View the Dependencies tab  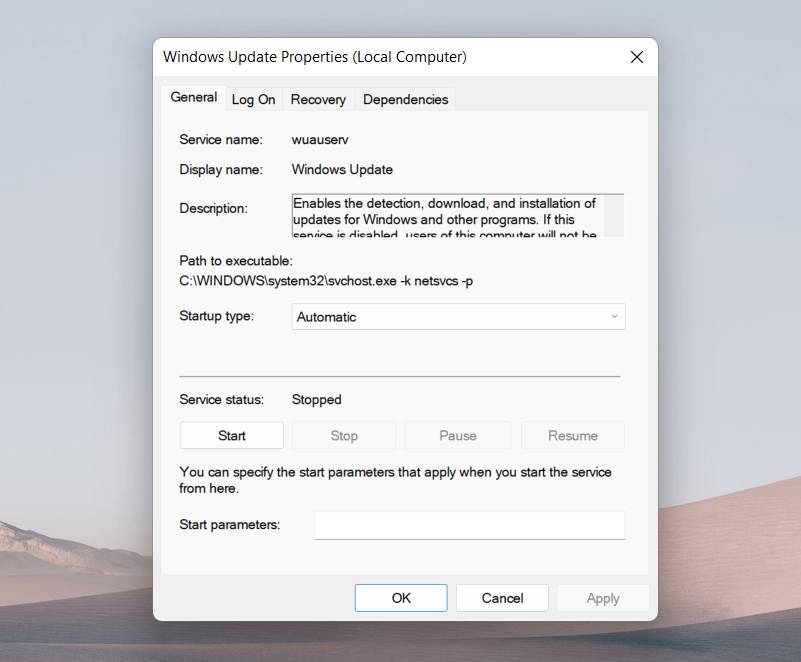point(405,99)
